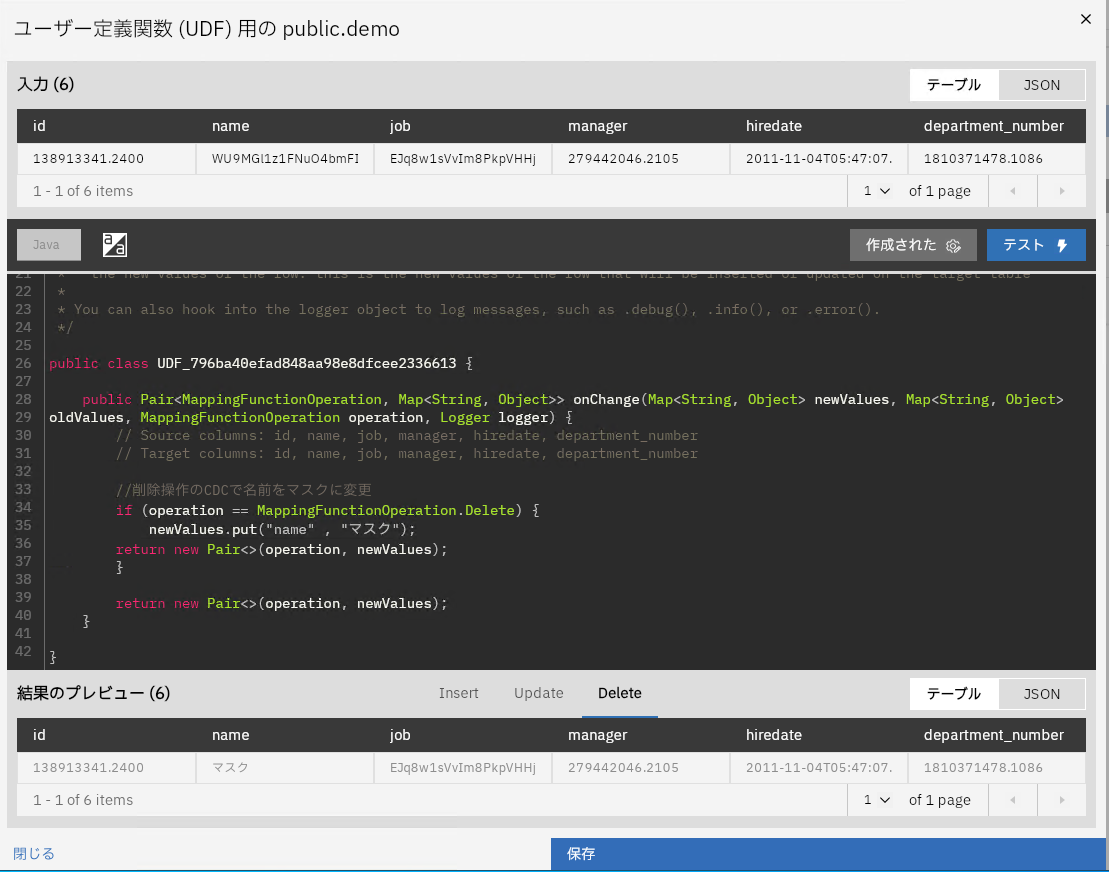Click the font case toggle icon beside Java
Viewport: 1109px width, 872px height.
[115, 245]
